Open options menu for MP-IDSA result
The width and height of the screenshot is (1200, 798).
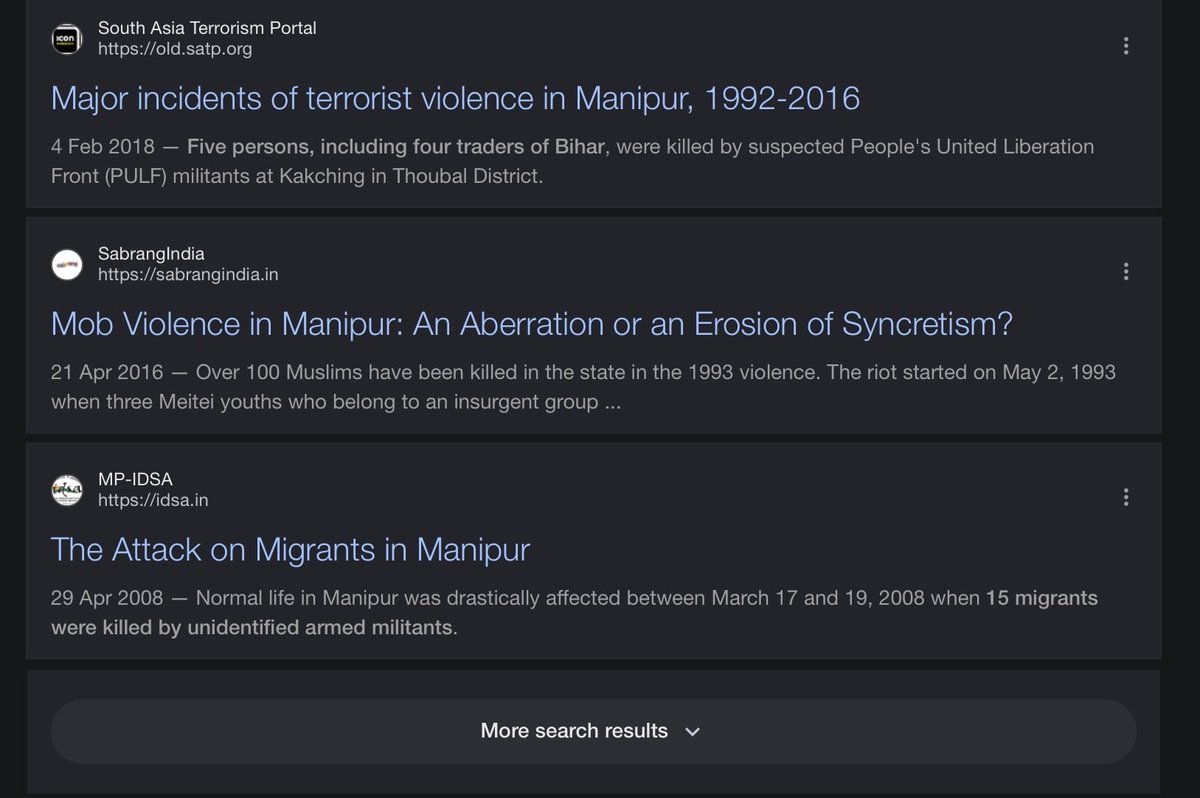click(x=1126, y=497)
